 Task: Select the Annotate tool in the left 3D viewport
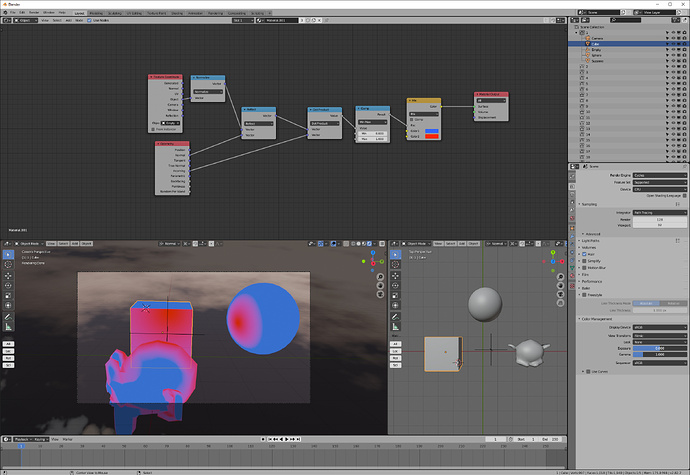(8, 317)
